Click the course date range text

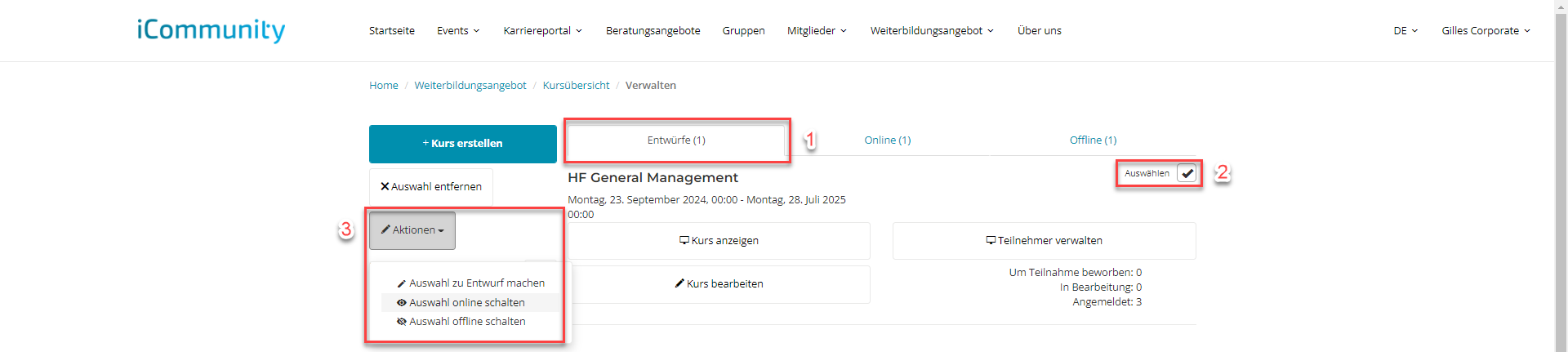click(x=706, y=207)
